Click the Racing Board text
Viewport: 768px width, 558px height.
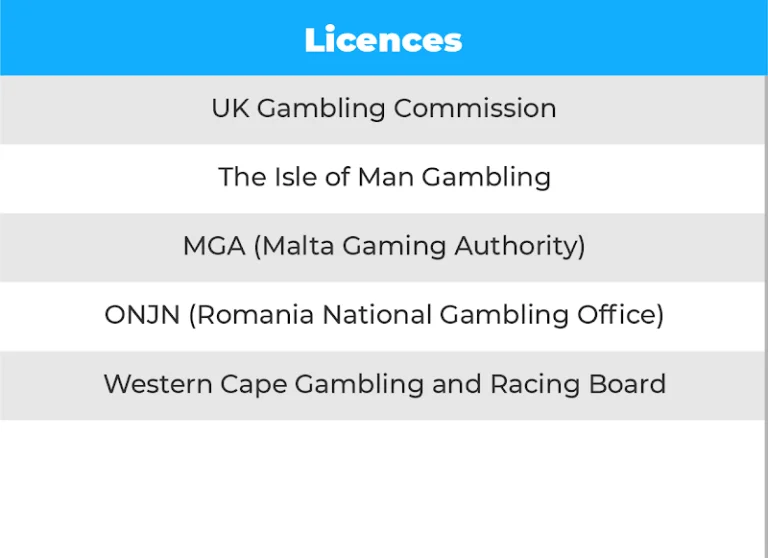click(578, 384)
